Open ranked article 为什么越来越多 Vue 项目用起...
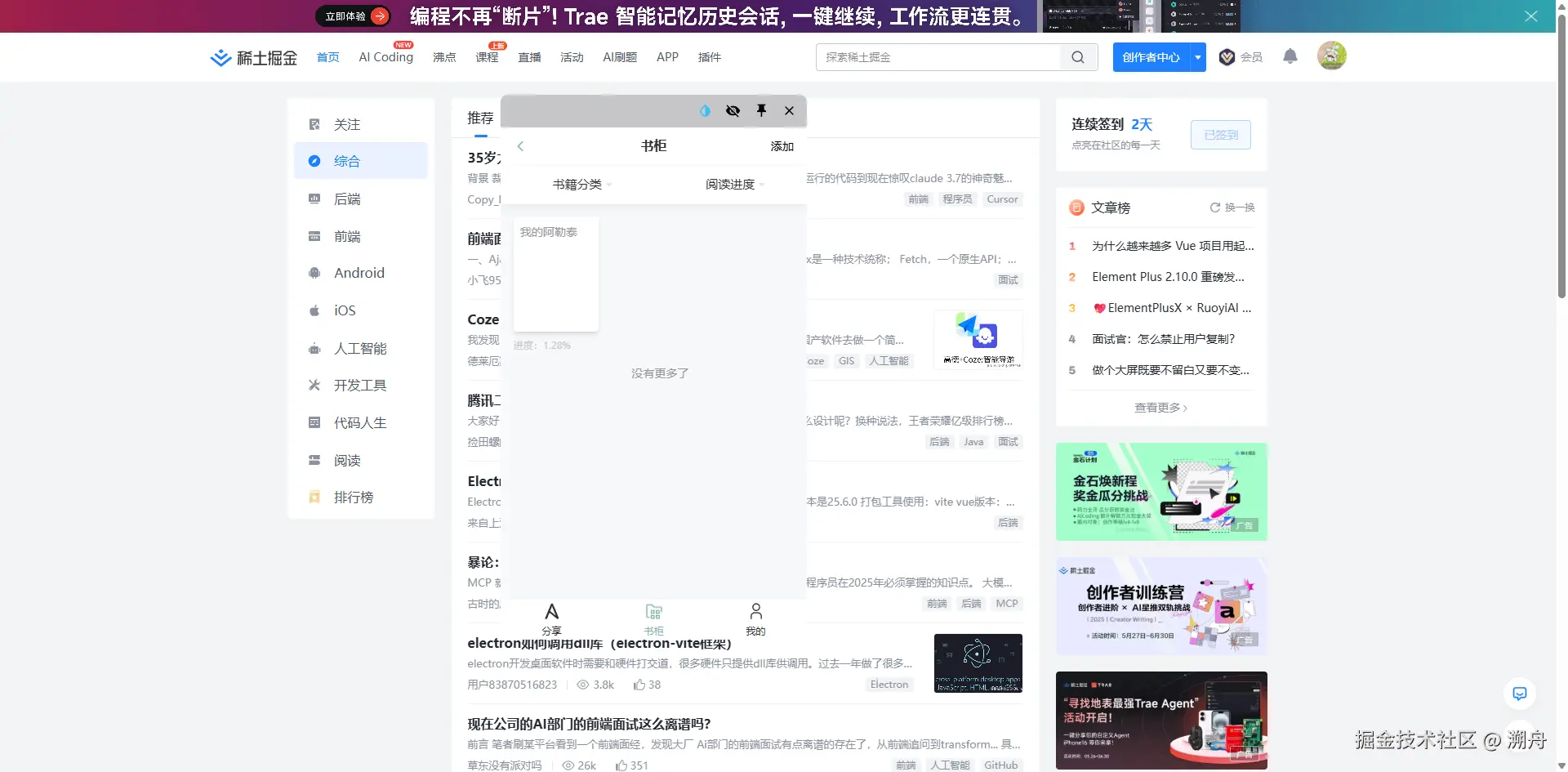 pos(1173,246)
